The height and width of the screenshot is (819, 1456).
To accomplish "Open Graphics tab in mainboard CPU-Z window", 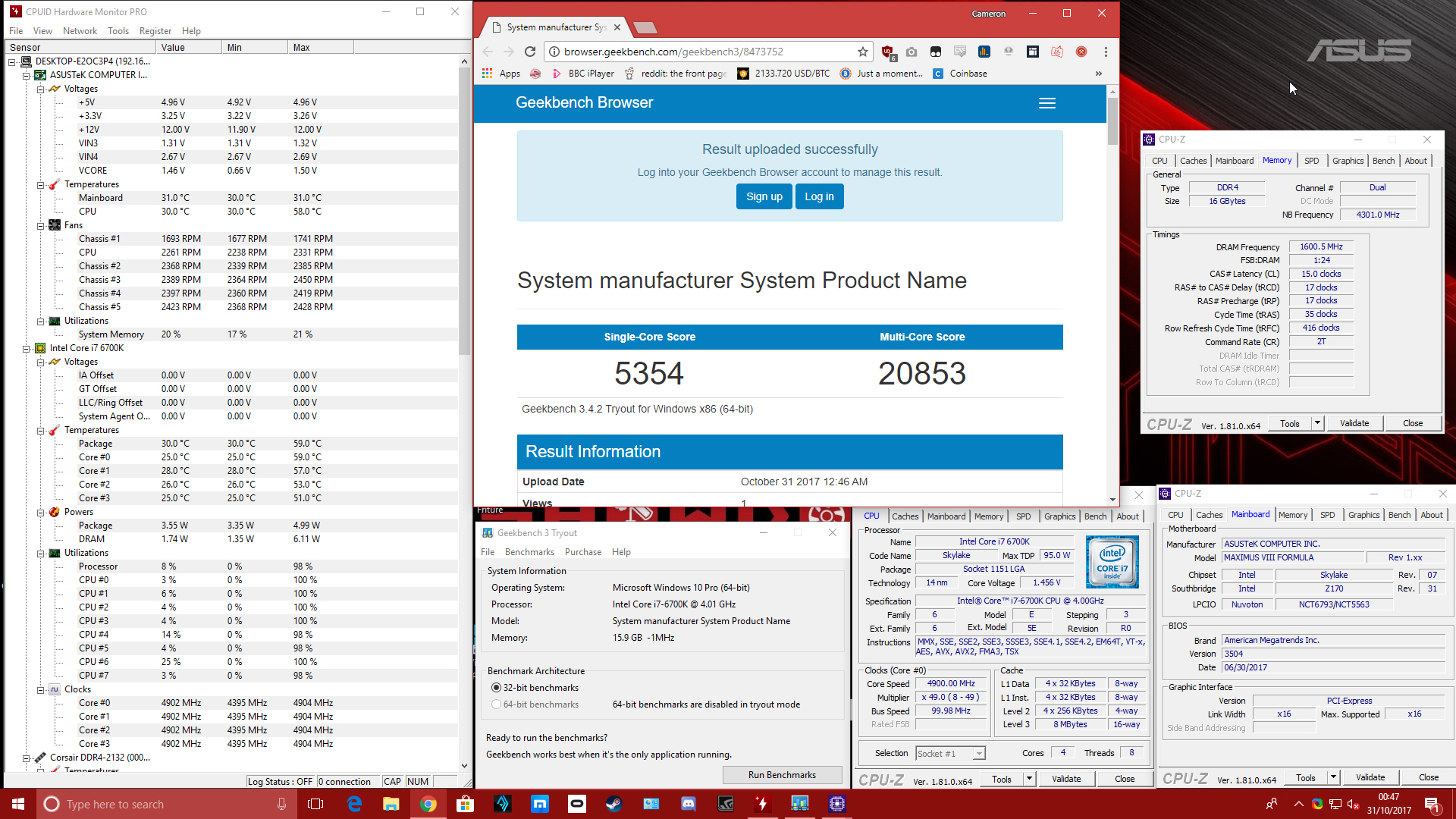I will coord(1363,515).
